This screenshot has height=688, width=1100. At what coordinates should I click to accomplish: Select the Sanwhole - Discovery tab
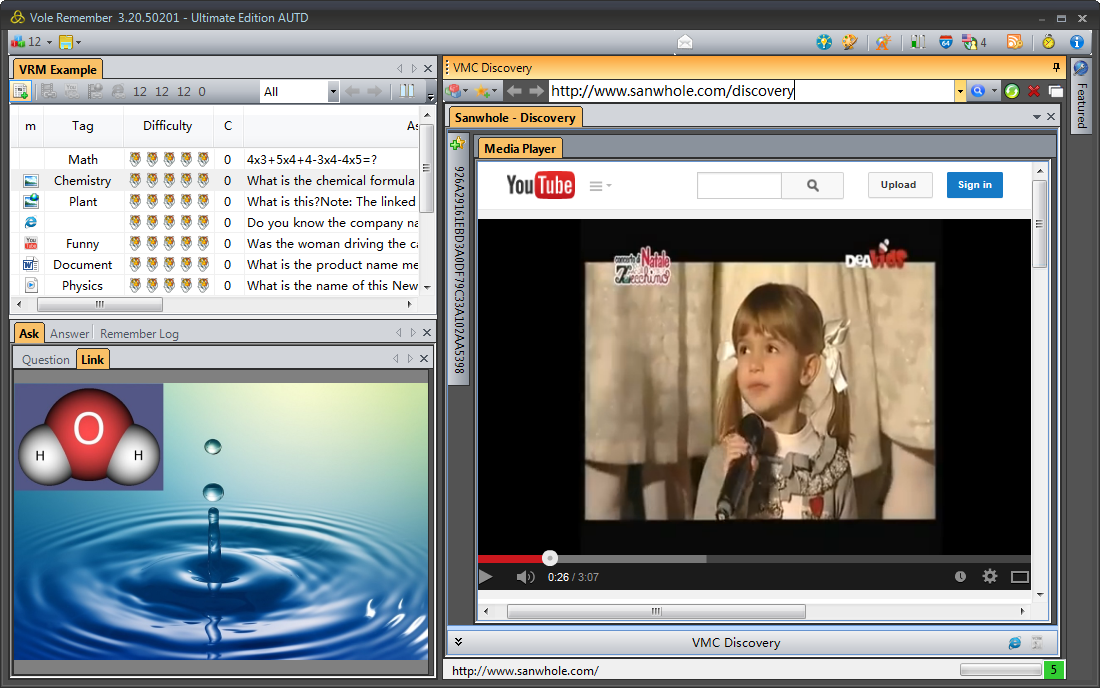[515, 118]
